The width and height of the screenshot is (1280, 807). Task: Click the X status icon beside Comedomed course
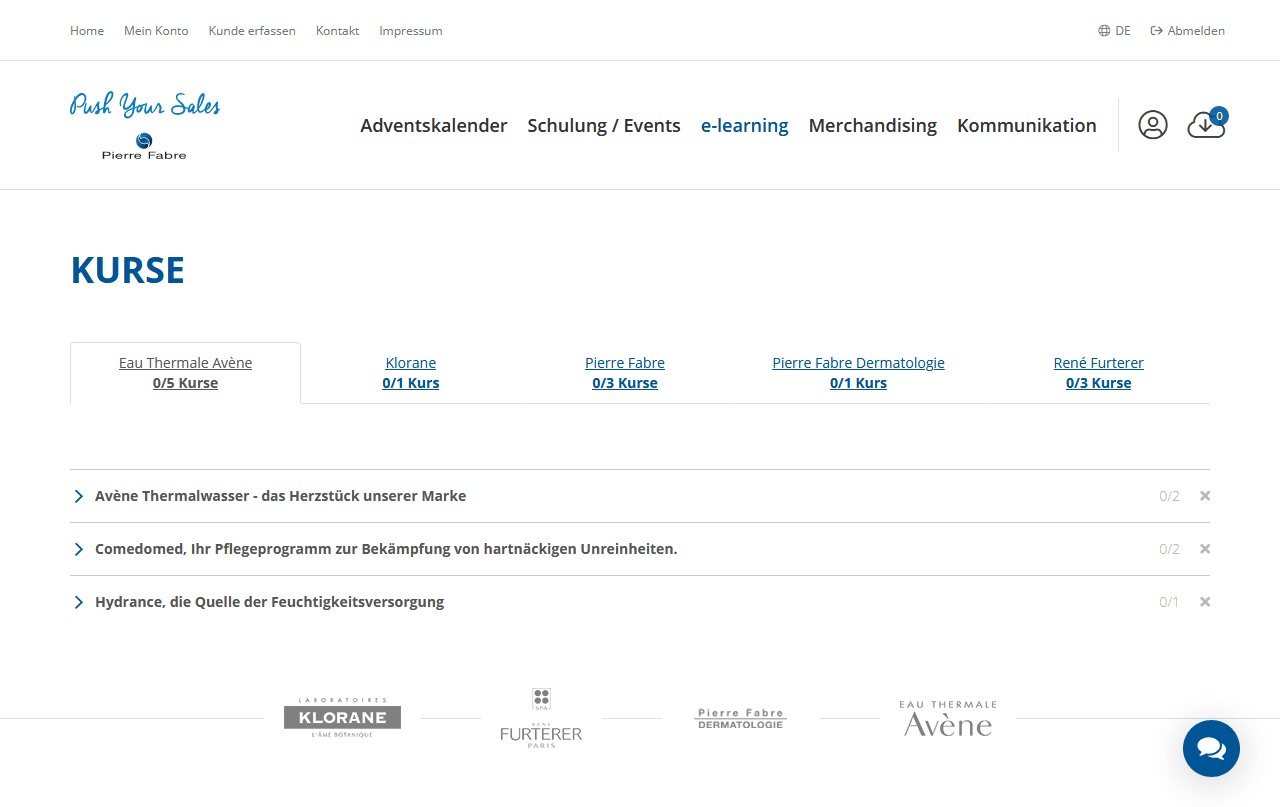[x=1205, y=549]
